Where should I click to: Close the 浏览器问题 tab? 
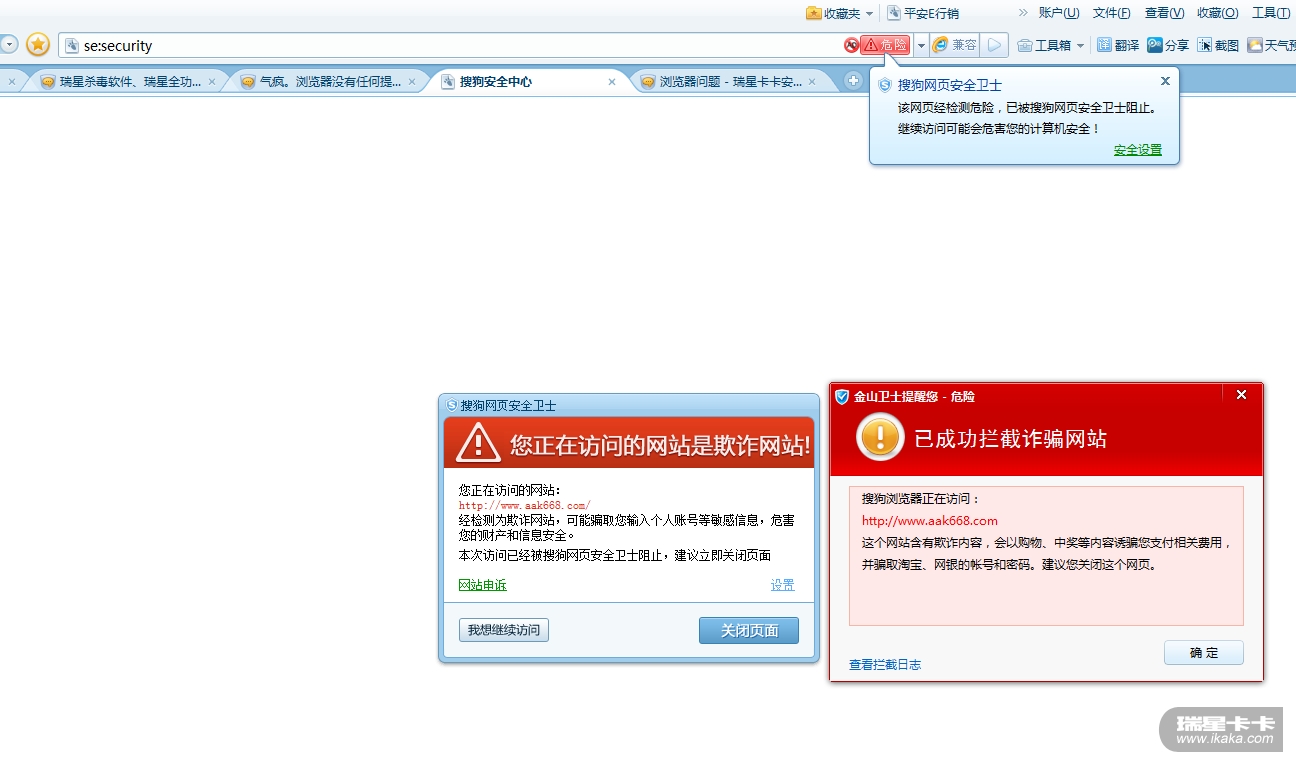tap(812, 82)
